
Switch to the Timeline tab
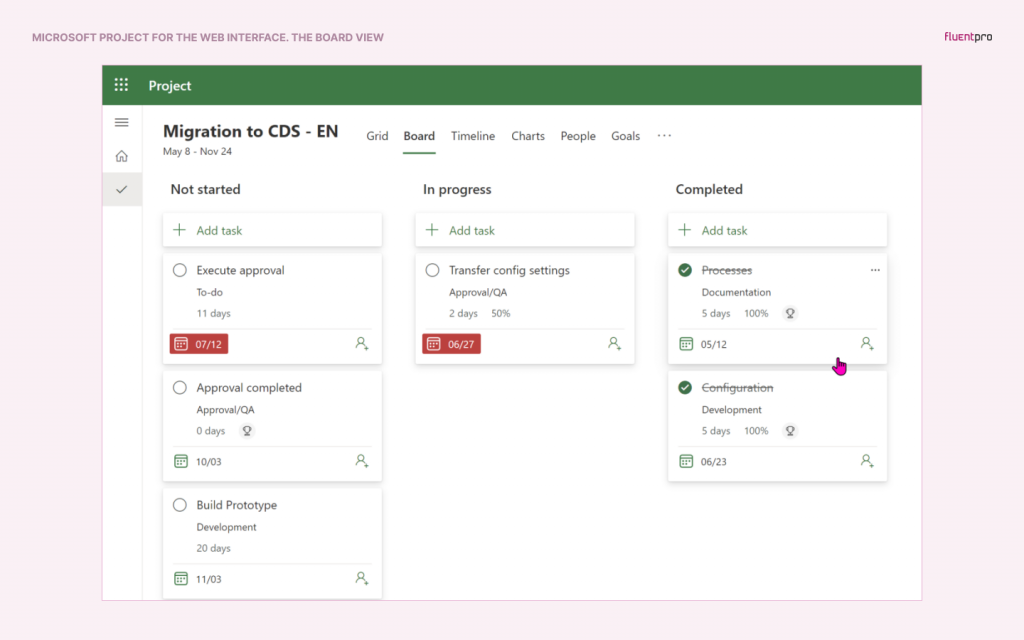472,136
